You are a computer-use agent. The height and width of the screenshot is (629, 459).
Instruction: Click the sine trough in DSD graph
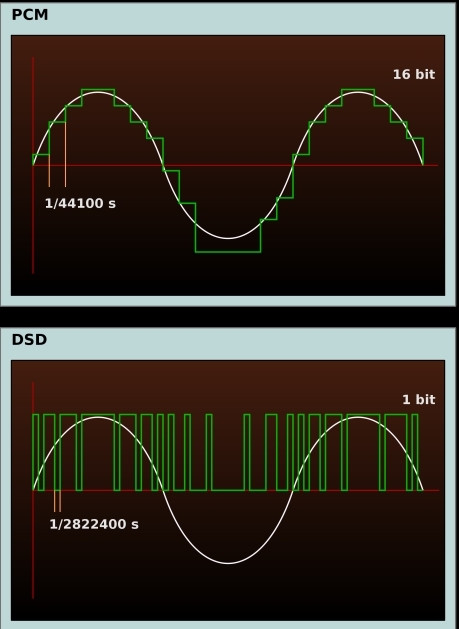pyautogui.click(x=228, y=563)
